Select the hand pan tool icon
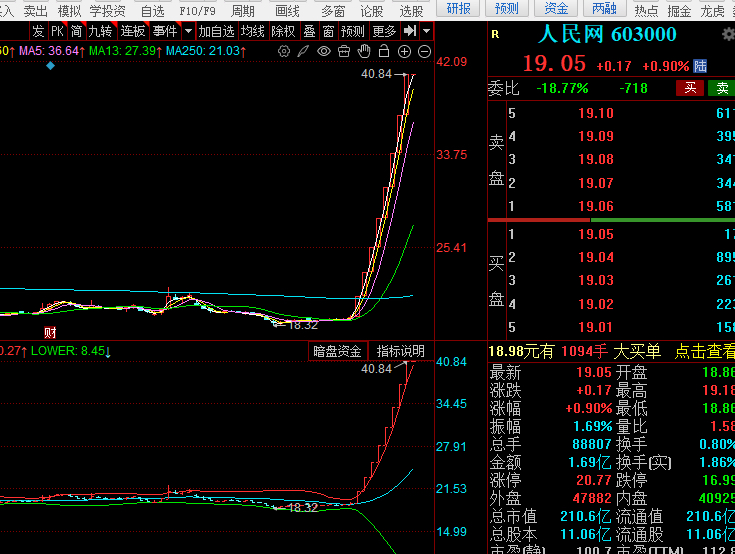This screenshot has width=735, height=554. (364, 51)
